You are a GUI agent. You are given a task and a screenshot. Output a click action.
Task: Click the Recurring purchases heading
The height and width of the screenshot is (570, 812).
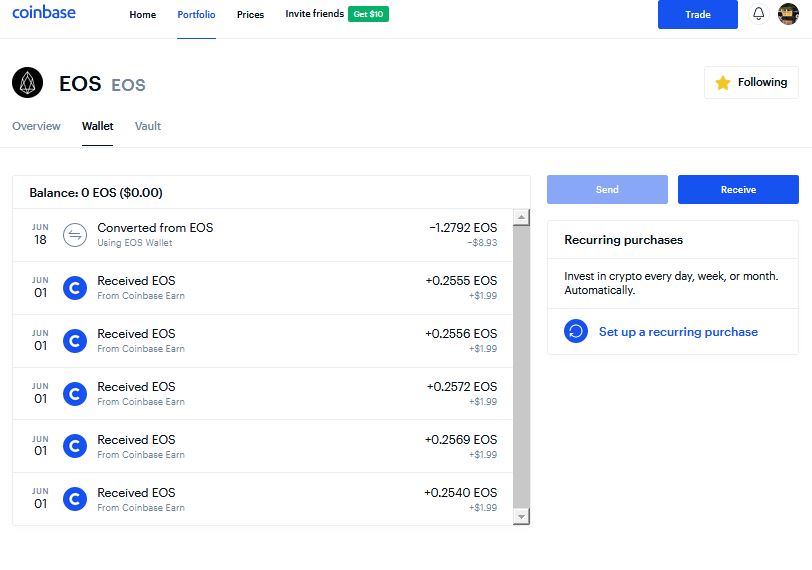pos(624,240)
